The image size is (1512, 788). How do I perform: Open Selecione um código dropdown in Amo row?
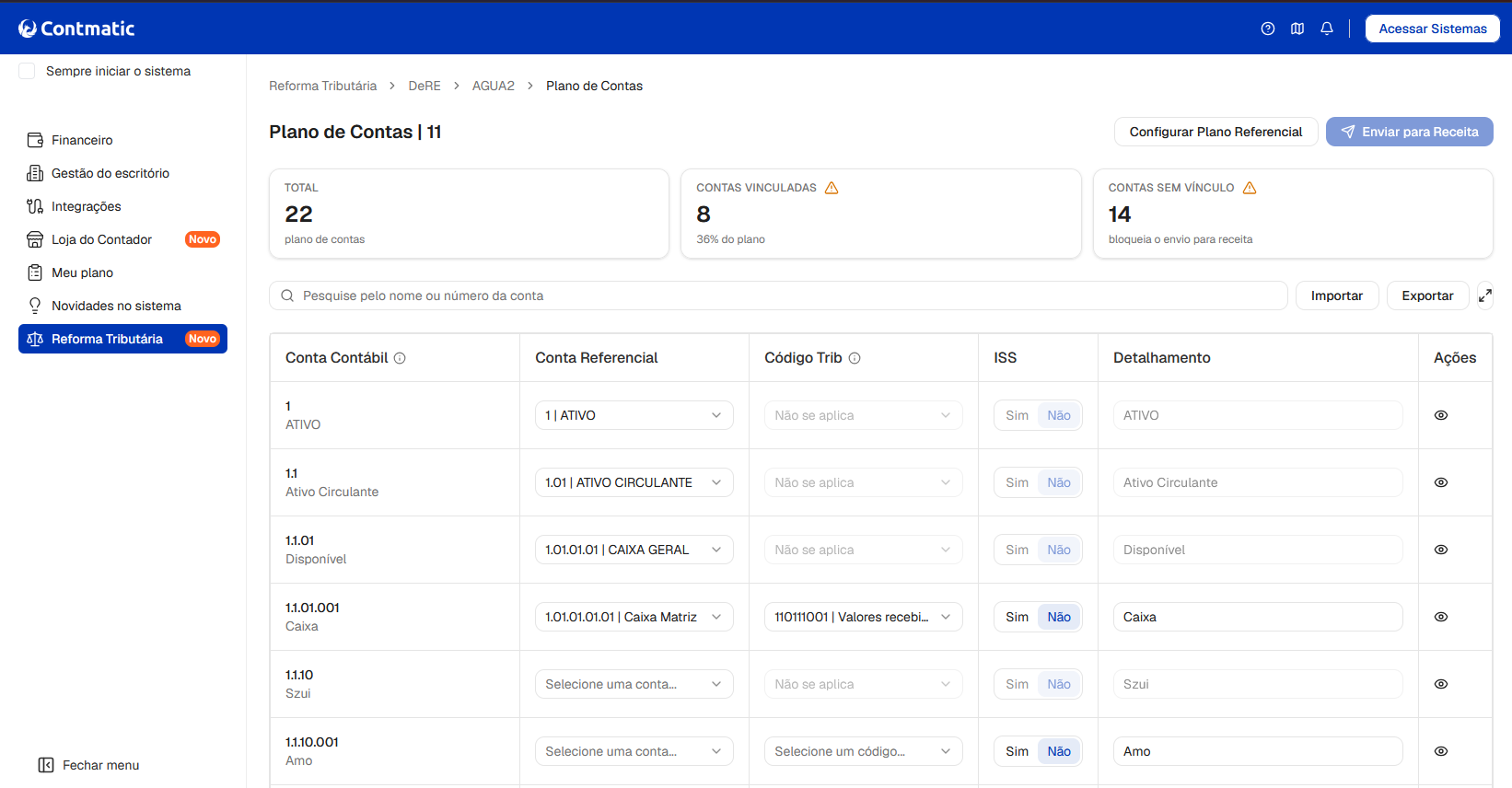pyautogui.click(x=863, y=751)
